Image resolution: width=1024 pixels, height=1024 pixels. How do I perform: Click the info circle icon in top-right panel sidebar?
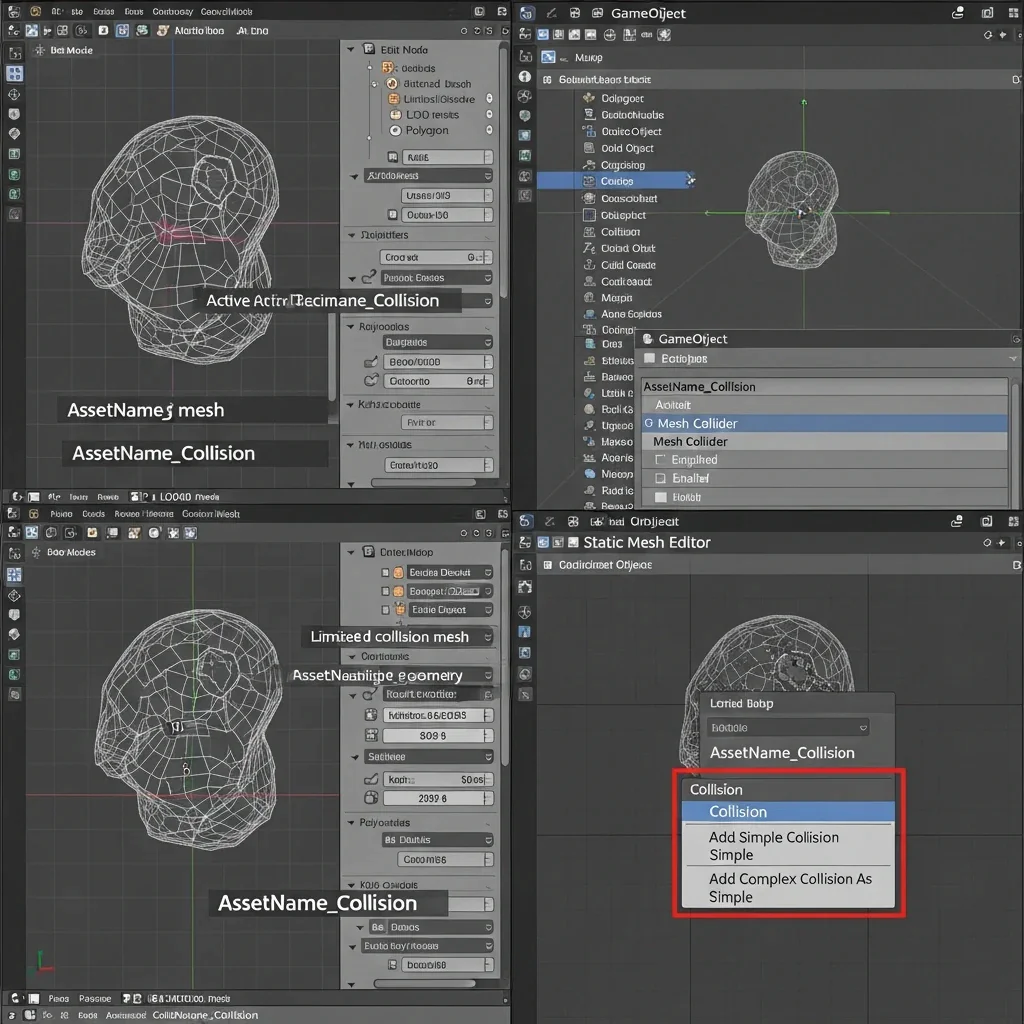click(525, 77)
